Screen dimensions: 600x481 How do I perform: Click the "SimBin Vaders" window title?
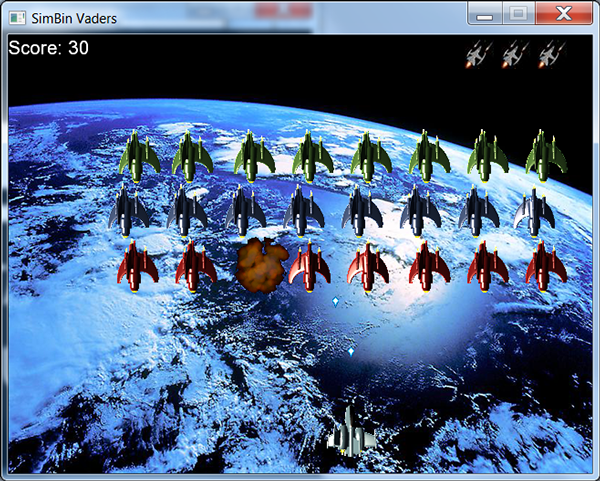(74, 18)
